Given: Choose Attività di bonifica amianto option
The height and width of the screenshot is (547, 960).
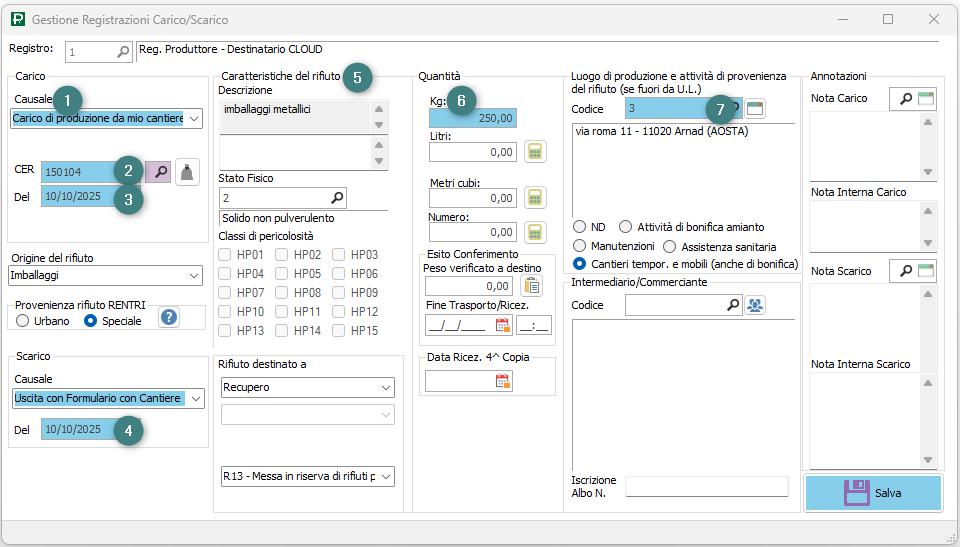Looking at the screenshot, I should point(626,227).
